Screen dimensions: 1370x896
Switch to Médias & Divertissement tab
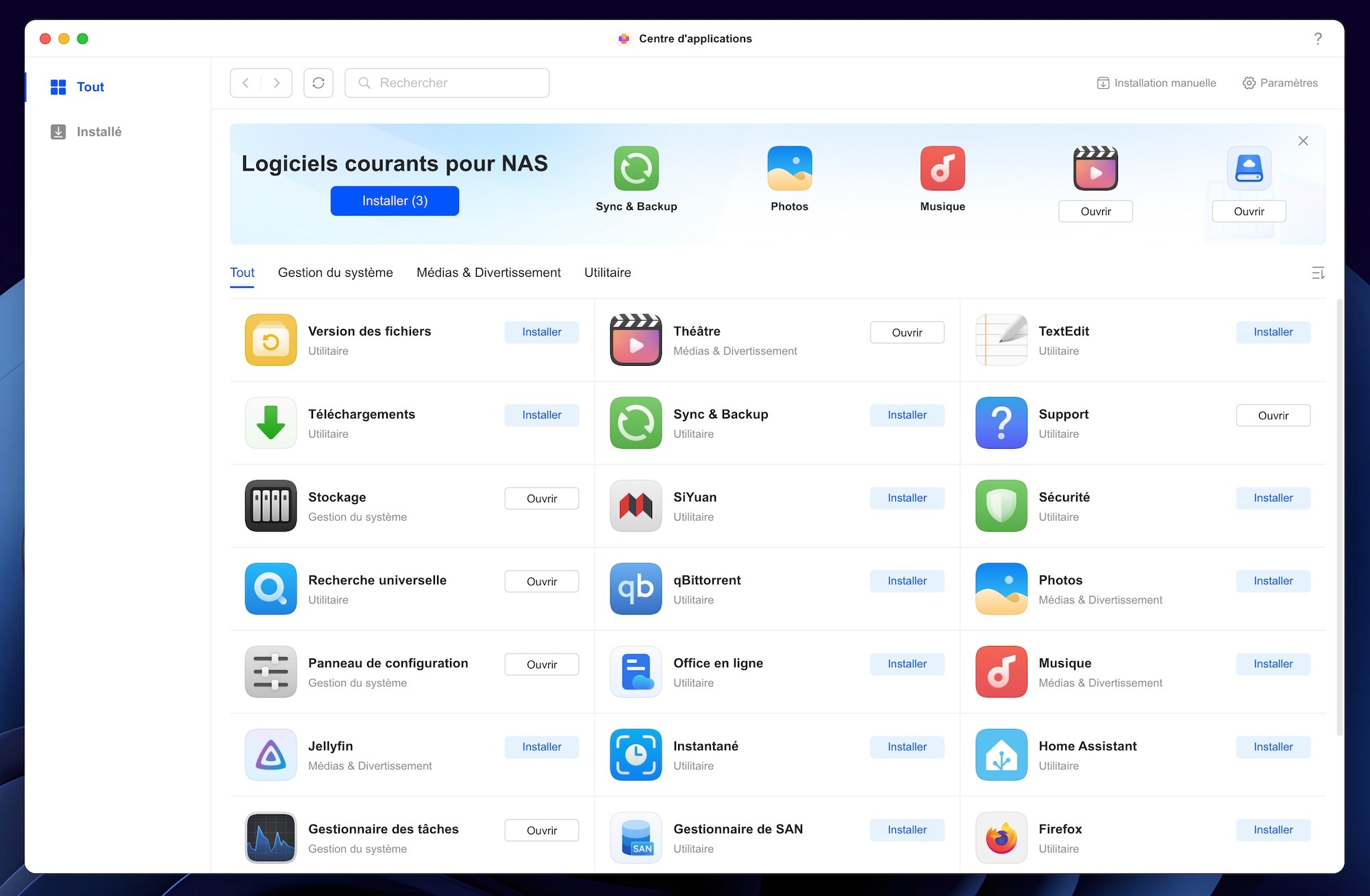pyautogui.click(x=488, y=273)
